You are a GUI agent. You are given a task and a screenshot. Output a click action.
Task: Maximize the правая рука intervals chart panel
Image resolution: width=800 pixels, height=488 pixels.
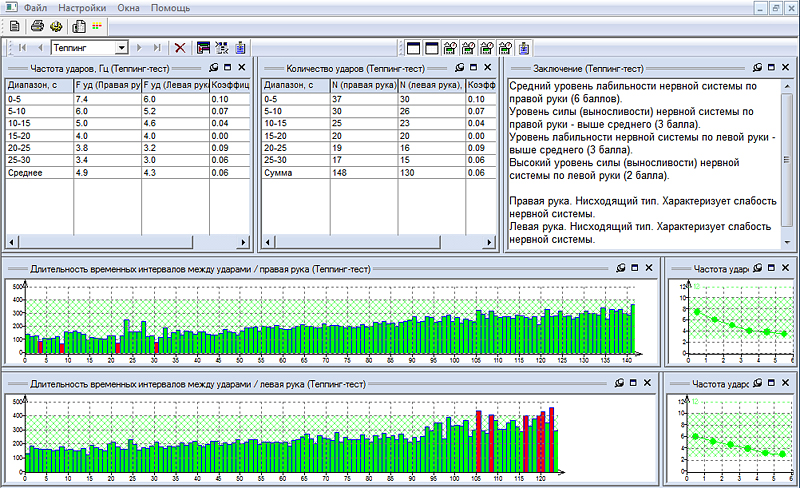coord(634,268)
